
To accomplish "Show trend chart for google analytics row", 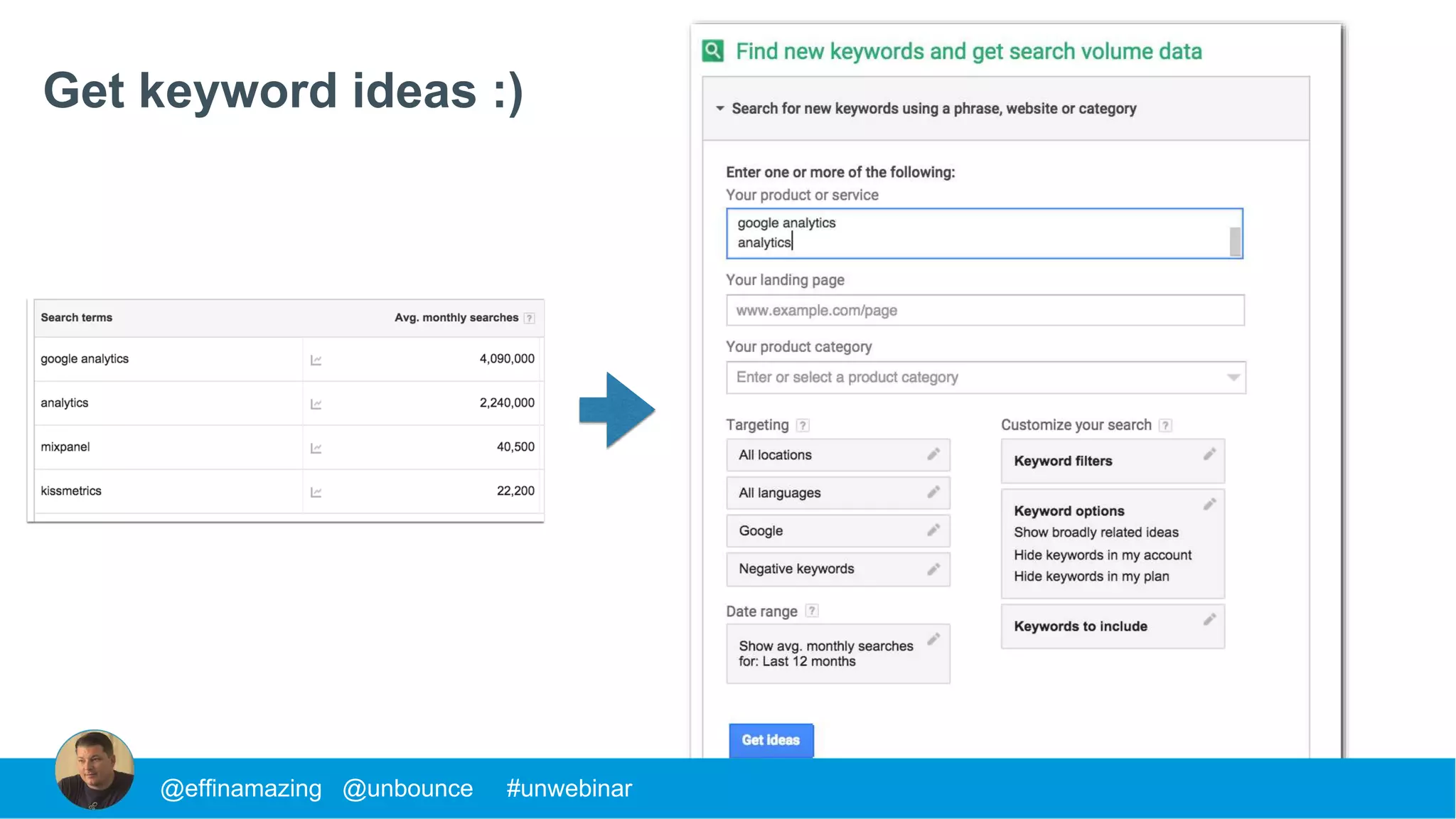I will pyautogui.click(x=316, y=360).
